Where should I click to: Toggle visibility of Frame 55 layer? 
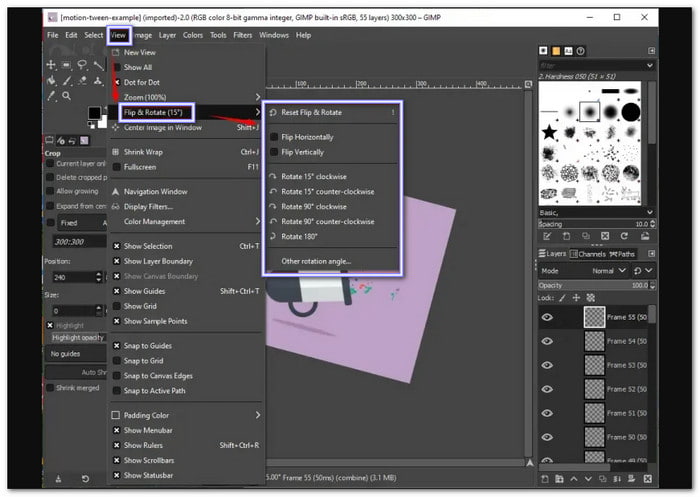(x=547, y=317)
